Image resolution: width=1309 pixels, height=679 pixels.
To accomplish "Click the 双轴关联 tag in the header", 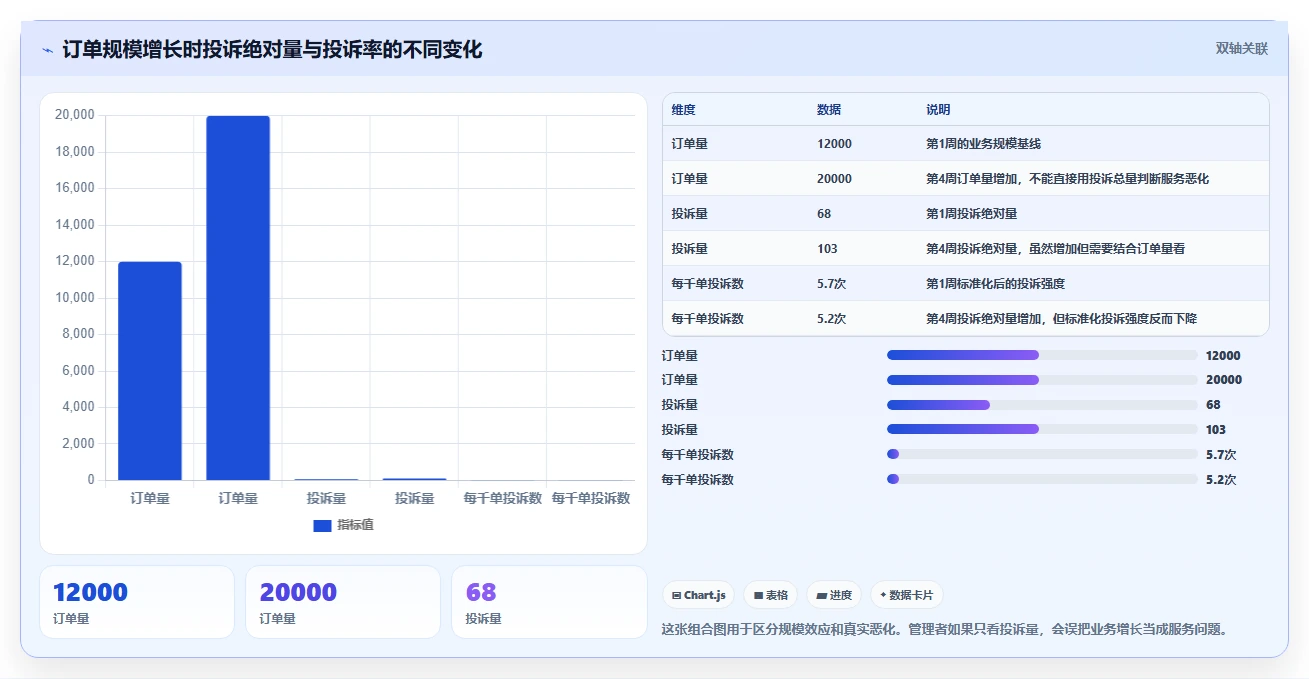I will click(1241, 49).
